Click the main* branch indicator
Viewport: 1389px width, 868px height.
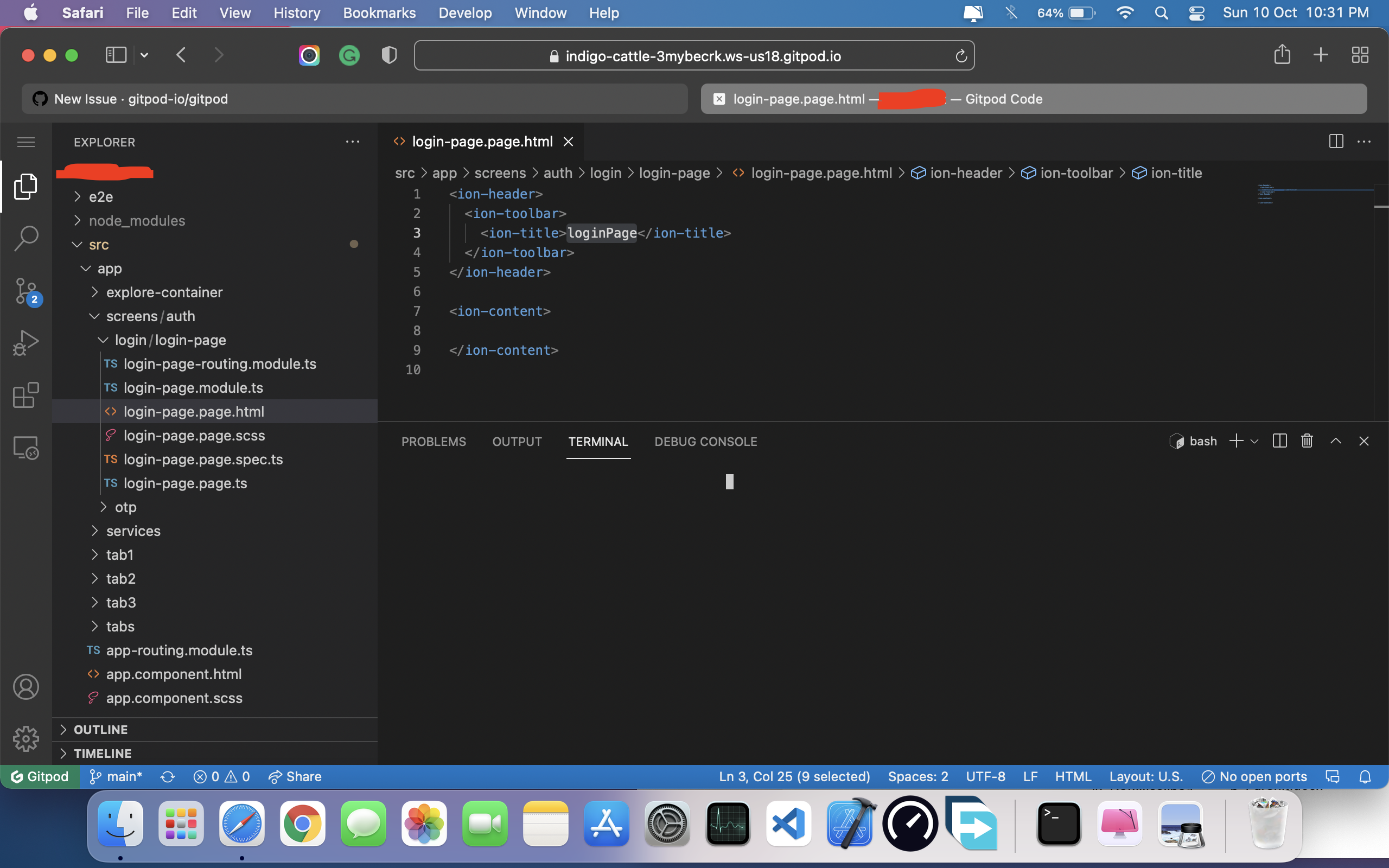coord(116,777)
